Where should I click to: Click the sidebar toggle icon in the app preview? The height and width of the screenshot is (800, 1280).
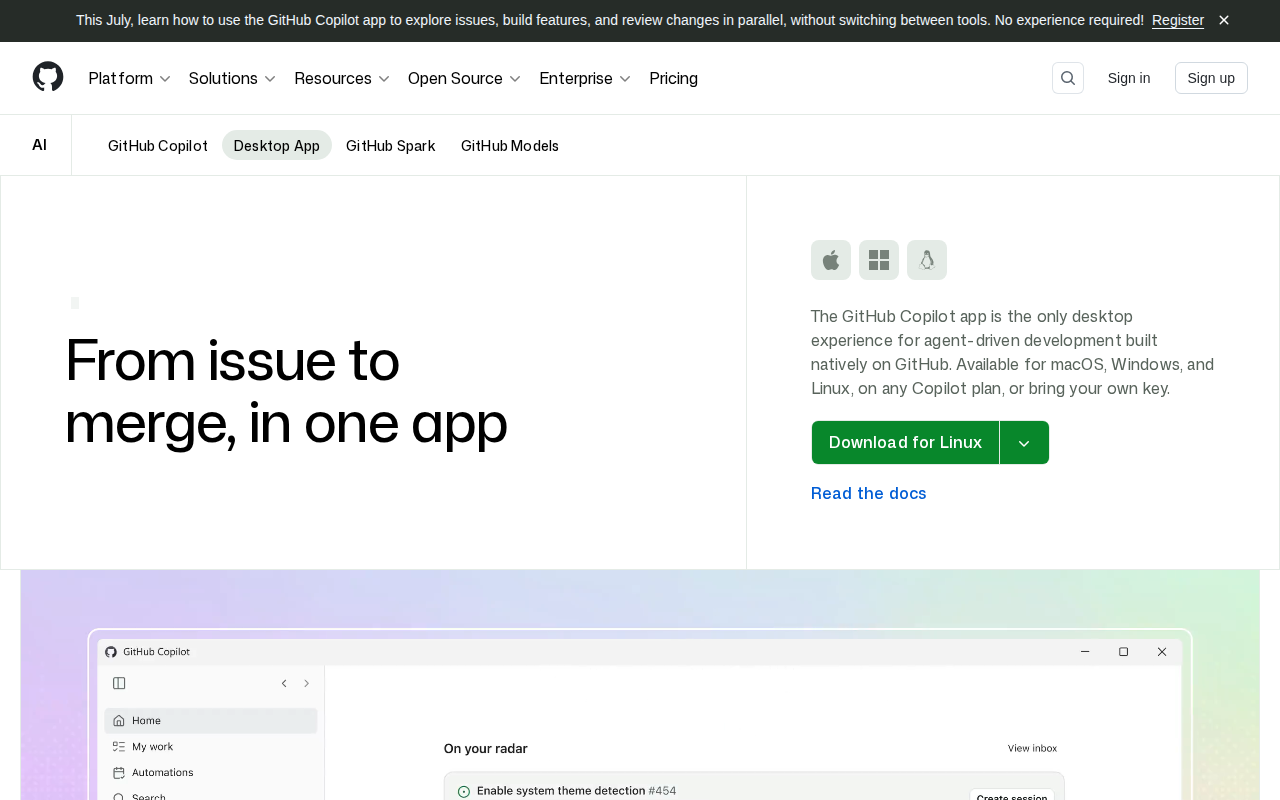119,683
